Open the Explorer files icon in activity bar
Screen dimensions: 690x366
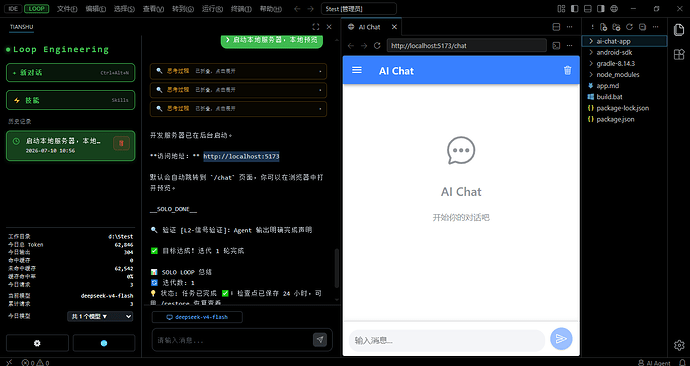point(679,29)
